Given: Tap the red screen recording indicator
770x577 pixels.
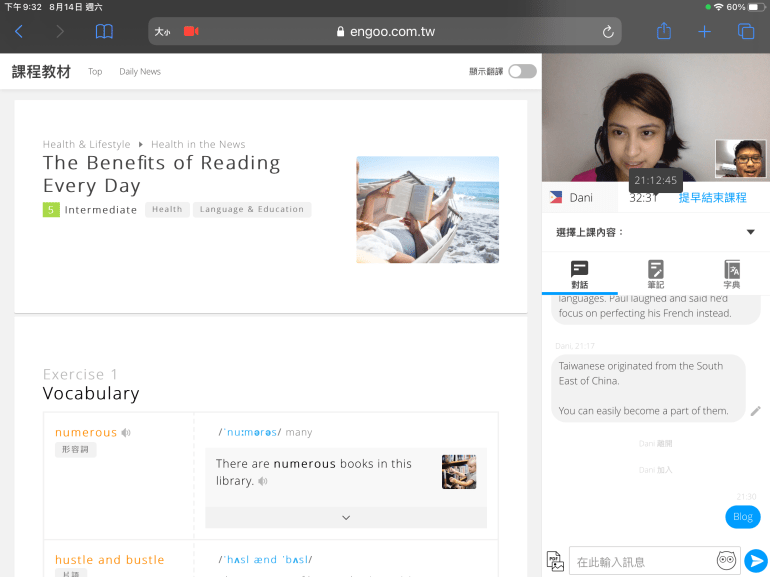Looking at the screenshot, I should point(191,32).
